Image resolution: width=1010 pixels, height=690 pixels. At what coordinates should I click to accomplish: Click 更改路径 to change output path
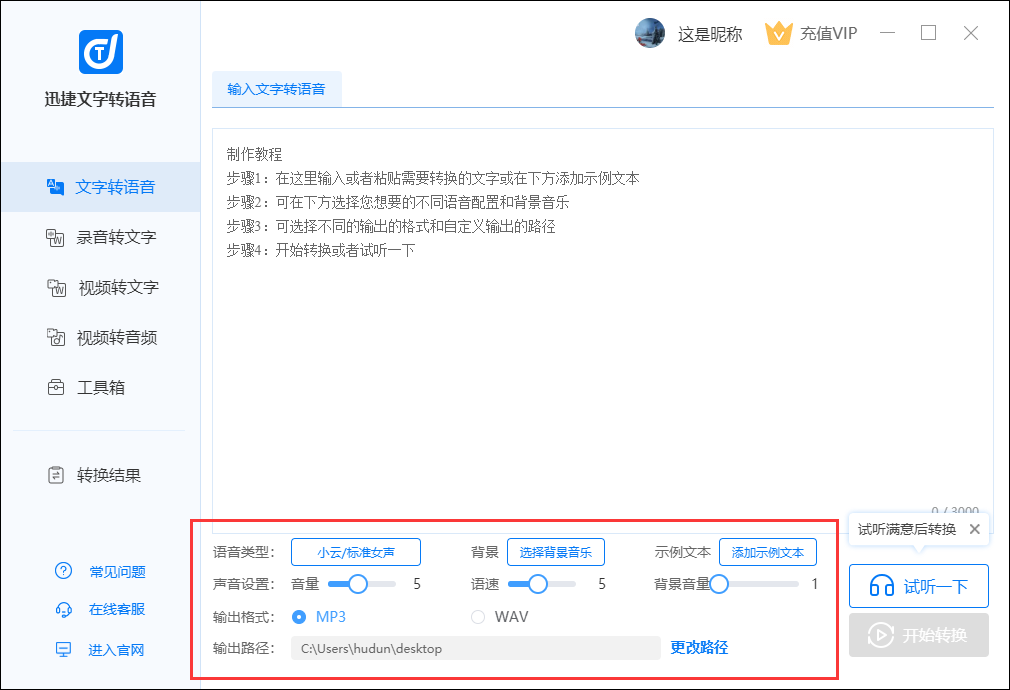[x=698, y=647]
